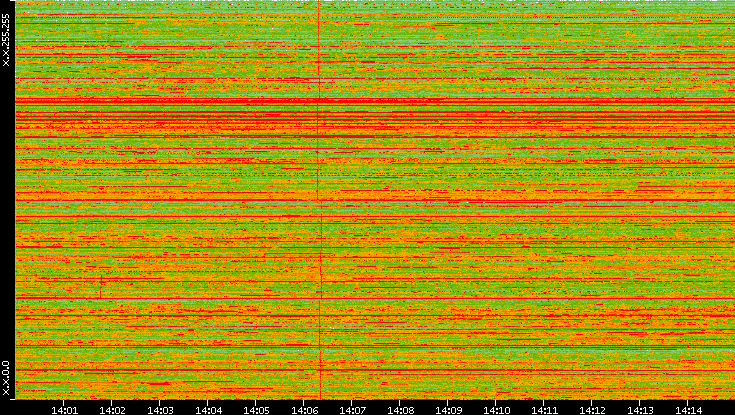Click the 14:02 time axis label
This screenshot has height=415, width=735.
click(112, 411)
